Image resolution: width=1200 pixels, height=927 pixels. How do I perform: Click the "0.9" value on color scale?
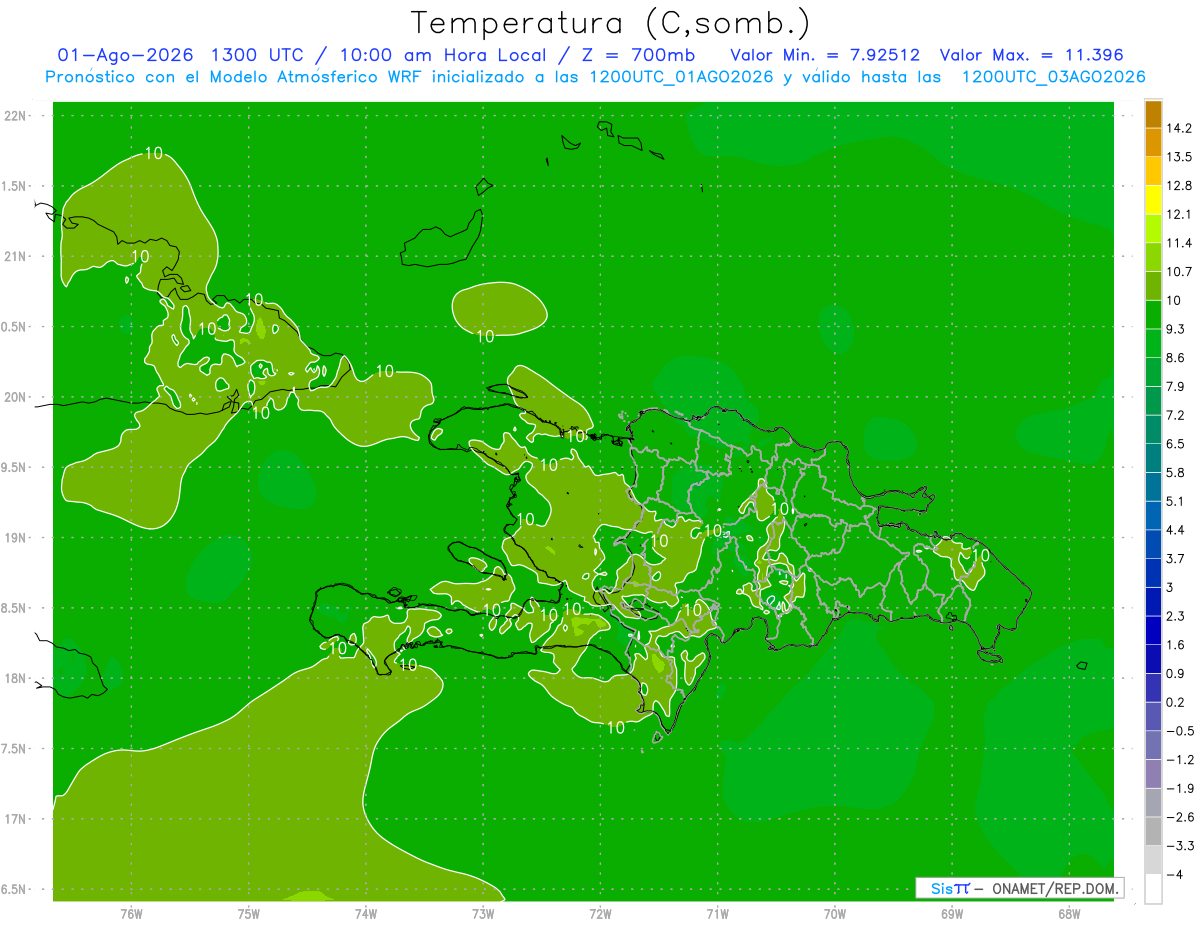coord(1175,673)
